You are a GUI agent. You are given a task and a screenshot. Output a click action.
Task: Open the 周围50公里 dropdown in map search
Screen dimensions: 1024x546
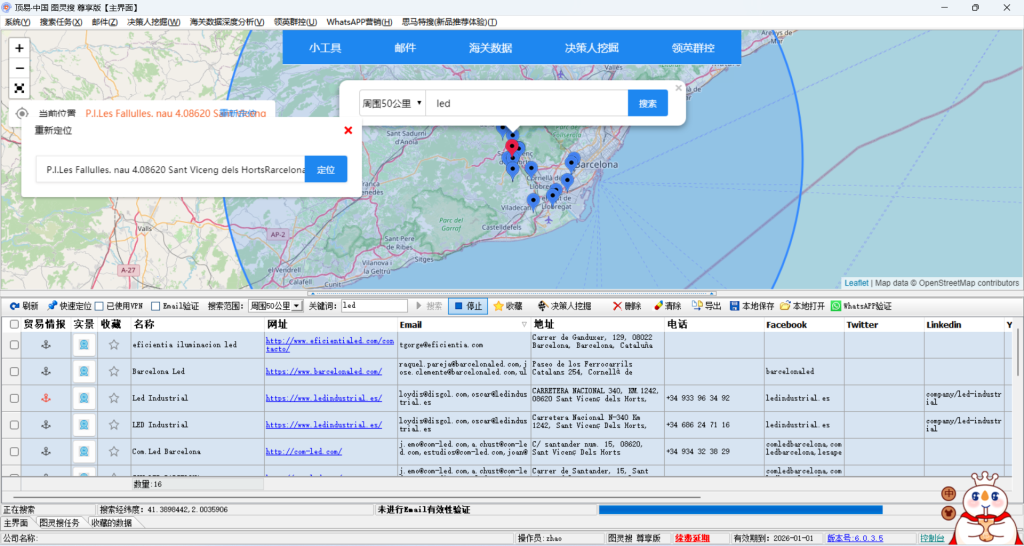tap(392, 103)
